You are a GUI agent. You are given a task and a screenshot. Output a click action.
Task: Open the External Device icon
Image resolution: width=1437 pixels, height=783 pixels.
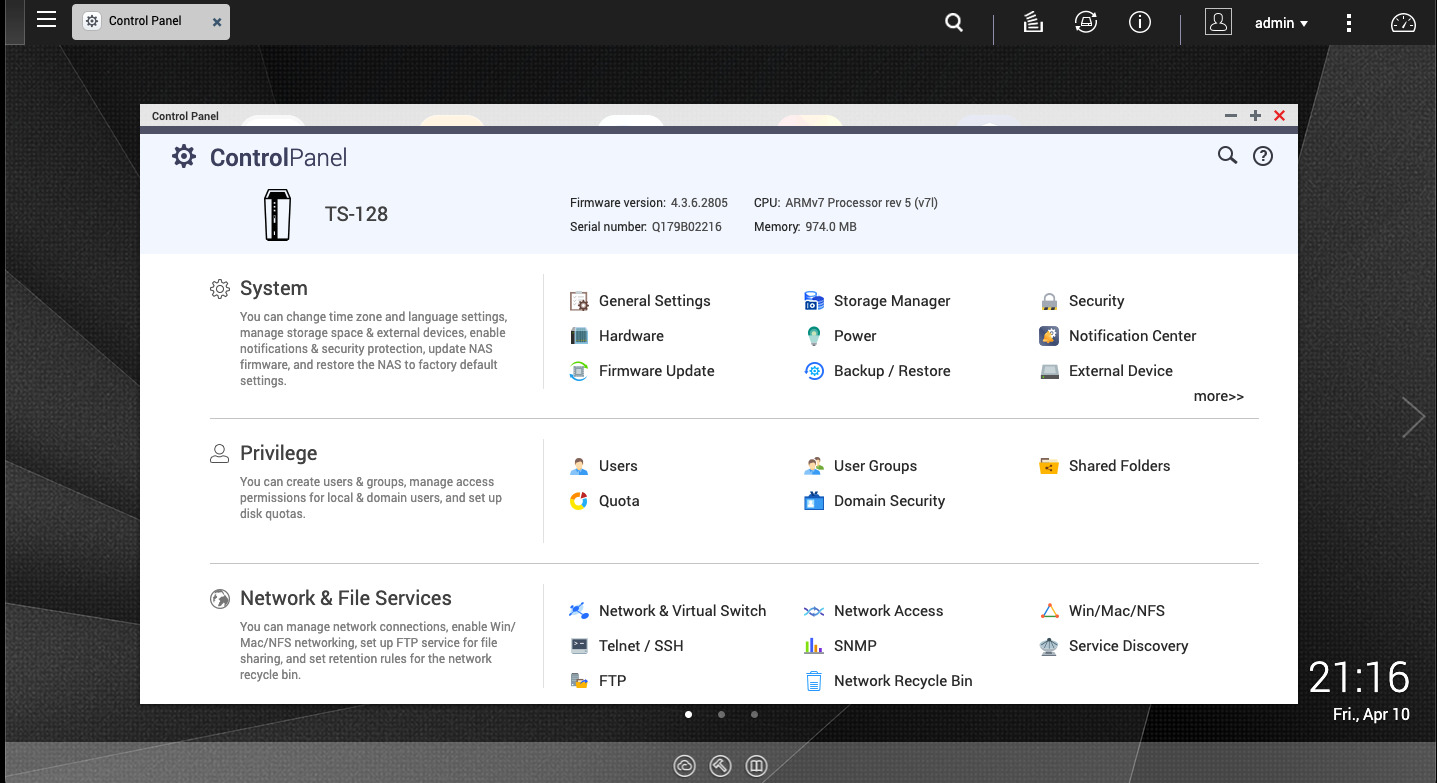(1049, 371)
